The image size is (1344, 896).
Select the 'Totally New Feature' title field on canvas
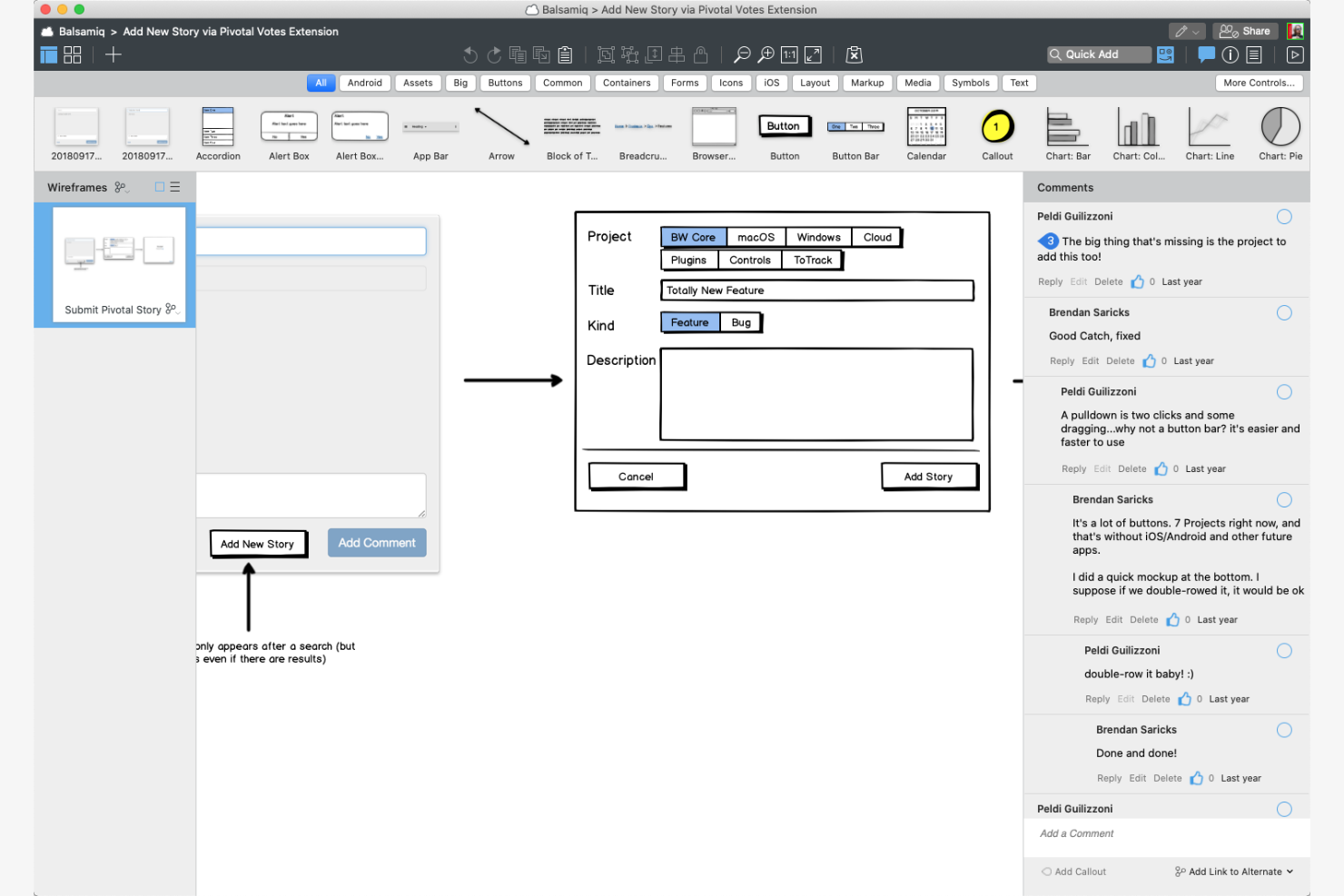tap(817, 290)
